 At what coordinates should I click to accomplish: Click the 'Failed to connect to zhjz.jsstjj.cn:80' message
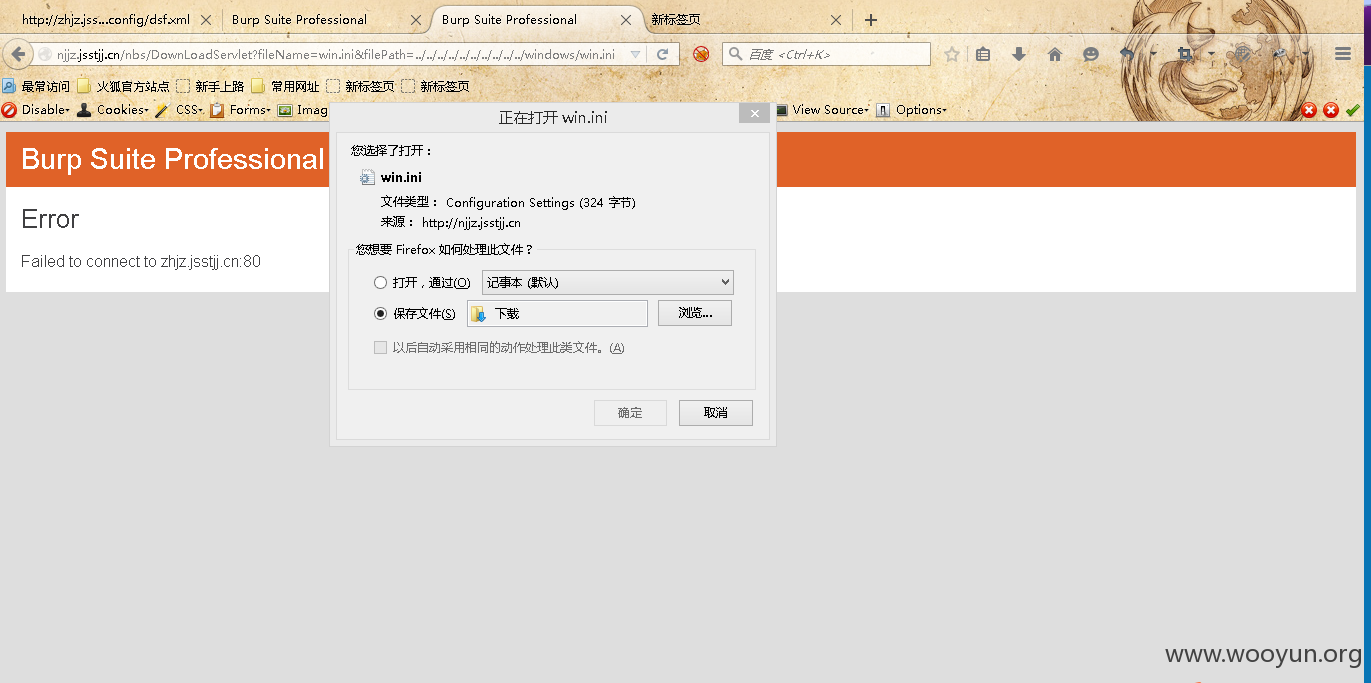[141, 262]
